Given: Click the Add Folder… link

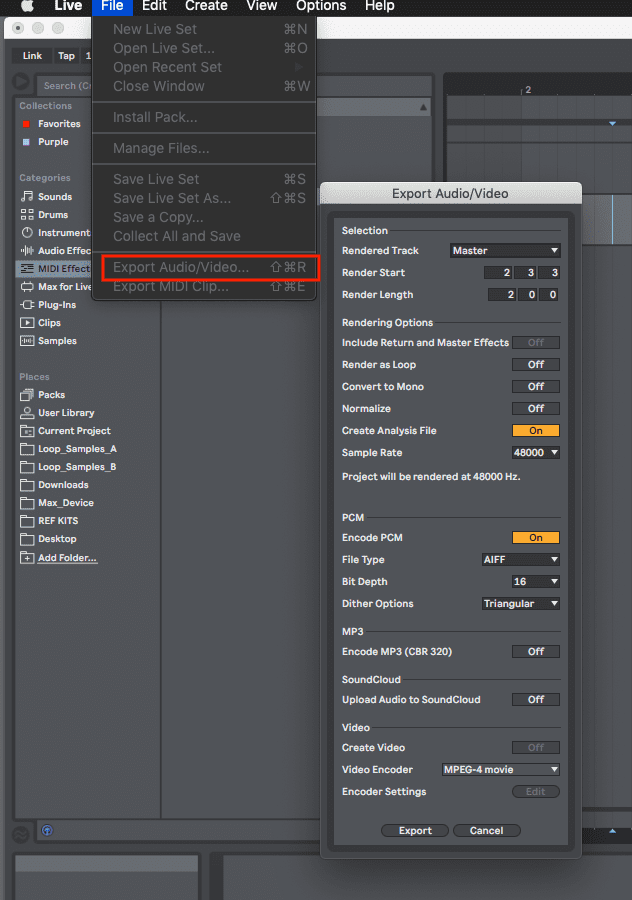Looking at the screenshot, I should 67,558.
